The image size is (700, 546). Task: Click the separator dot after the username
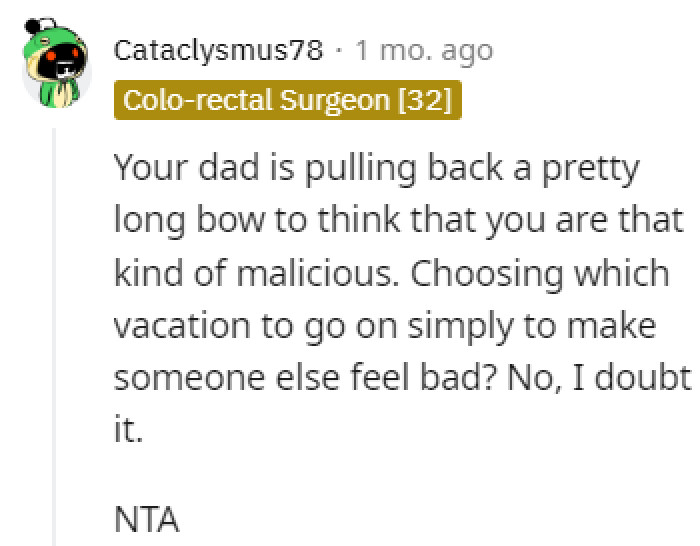(x=341, y=50)
